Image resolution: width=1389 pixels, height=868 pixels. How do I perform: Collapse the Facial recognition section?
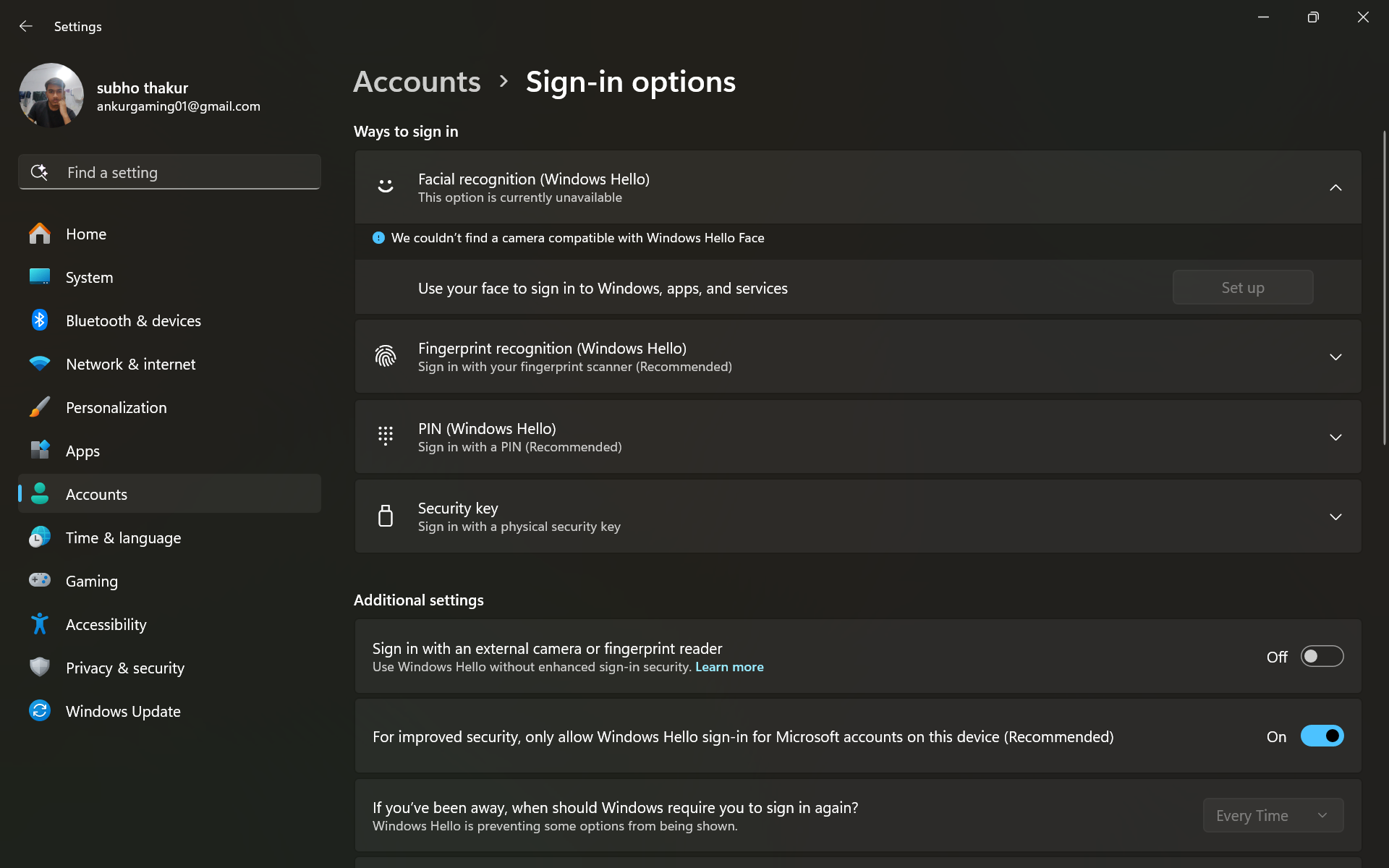pyautogui.click(x=1335, y=188)
